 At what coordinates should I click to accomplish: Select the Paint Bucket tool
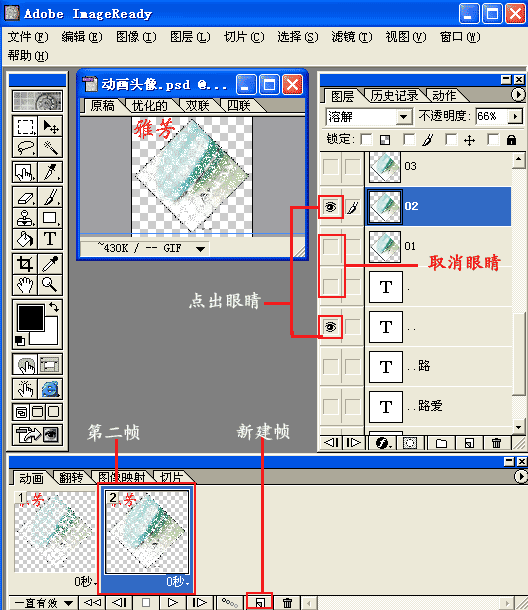pyautogui.click(x=25, y=239)
